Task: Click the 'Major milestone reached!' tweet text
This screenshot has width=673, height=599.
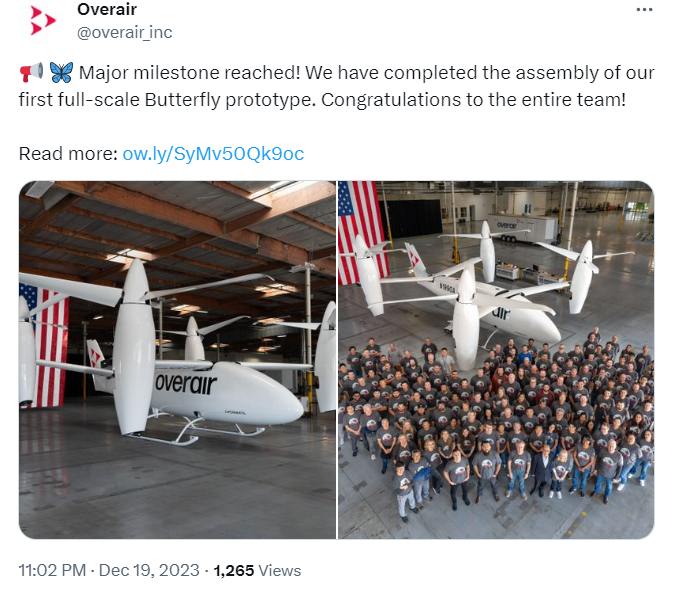Action: (x=189, y=73)
